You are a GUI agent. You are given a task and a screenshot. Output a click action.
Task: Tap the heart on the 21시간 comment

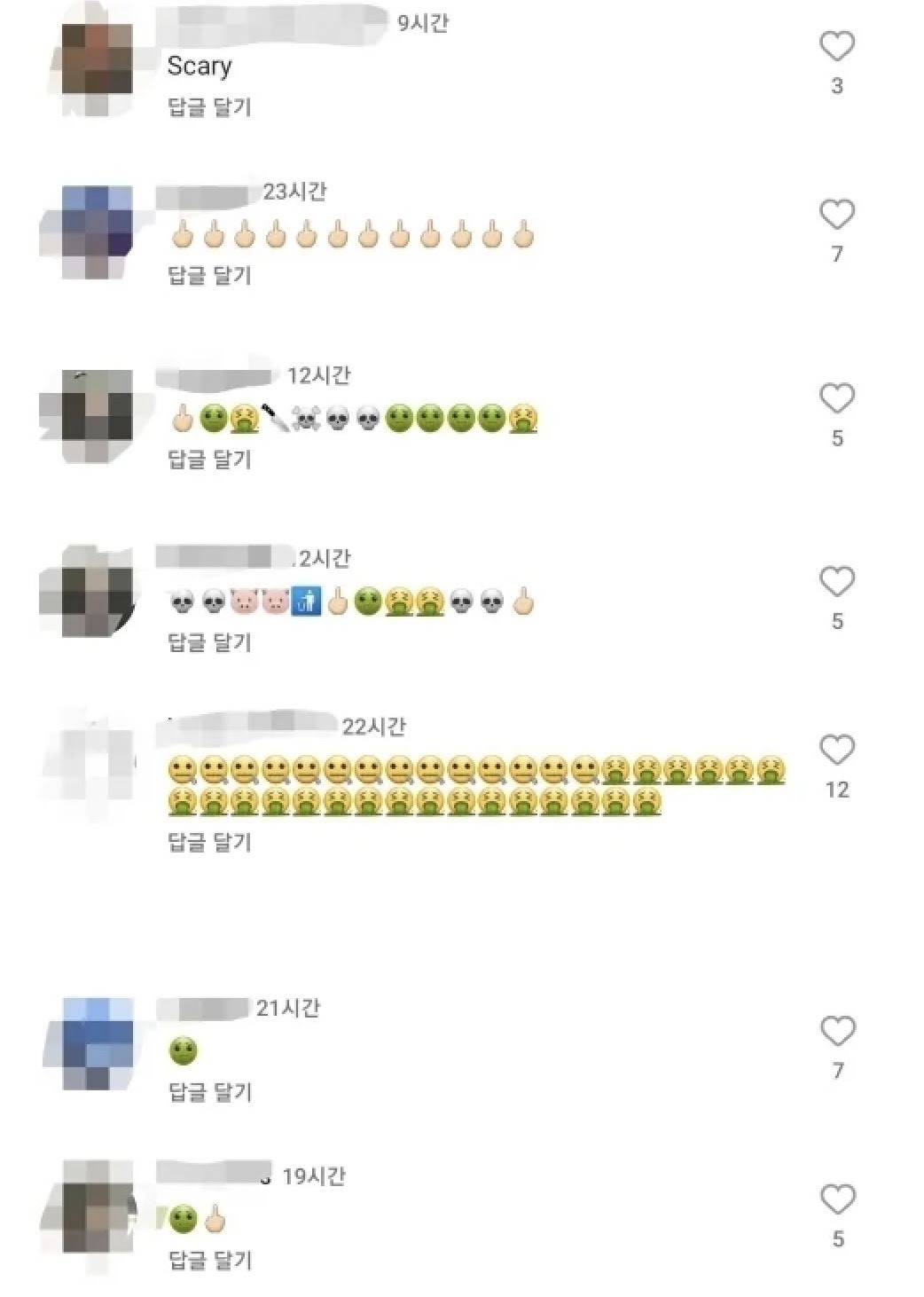coord(837,1032)
